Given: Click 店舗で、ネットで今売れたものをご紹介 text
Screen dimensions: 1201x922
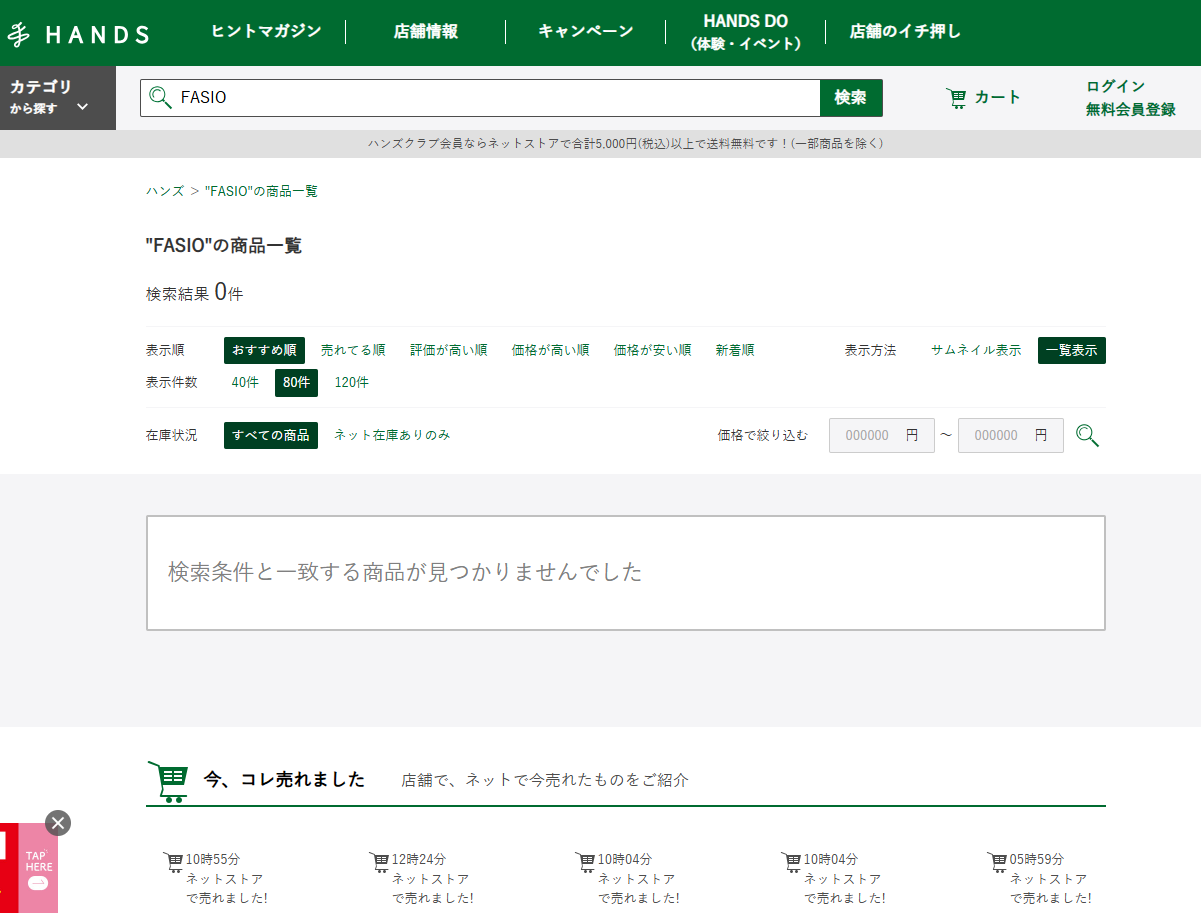Looking at the screenshot, I should point(545,781).
